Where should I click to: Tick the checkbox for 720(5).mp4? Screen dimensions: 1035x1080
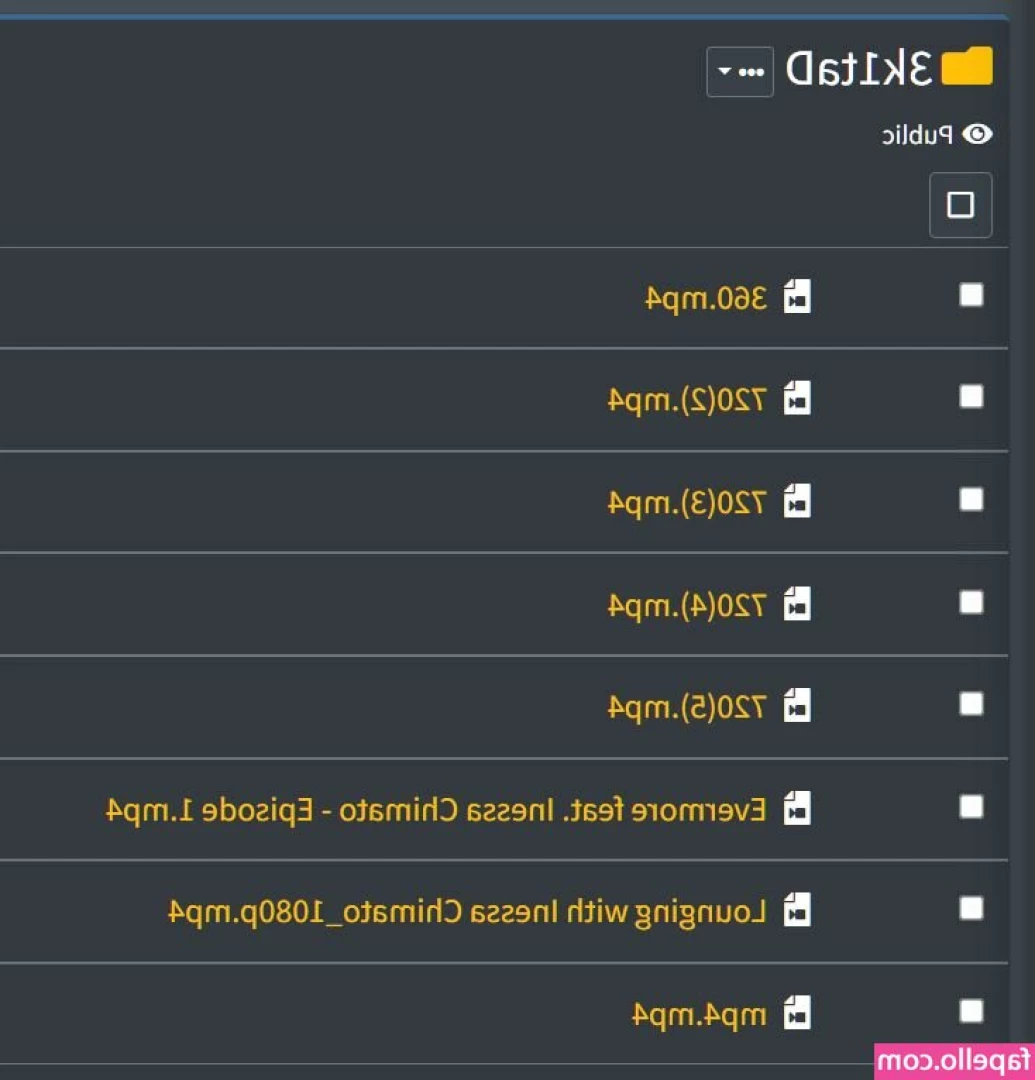click(x=971, y=704)
